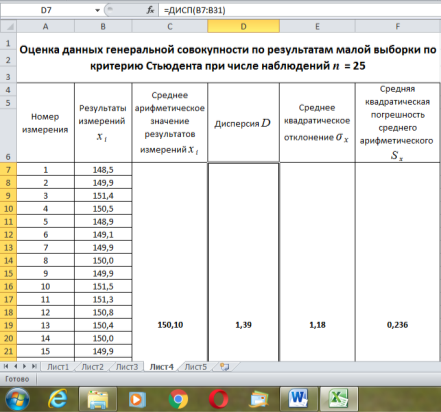Viewport: 441px width, 412px height.
Task: Click the error value 0,236
Action: 397,325
